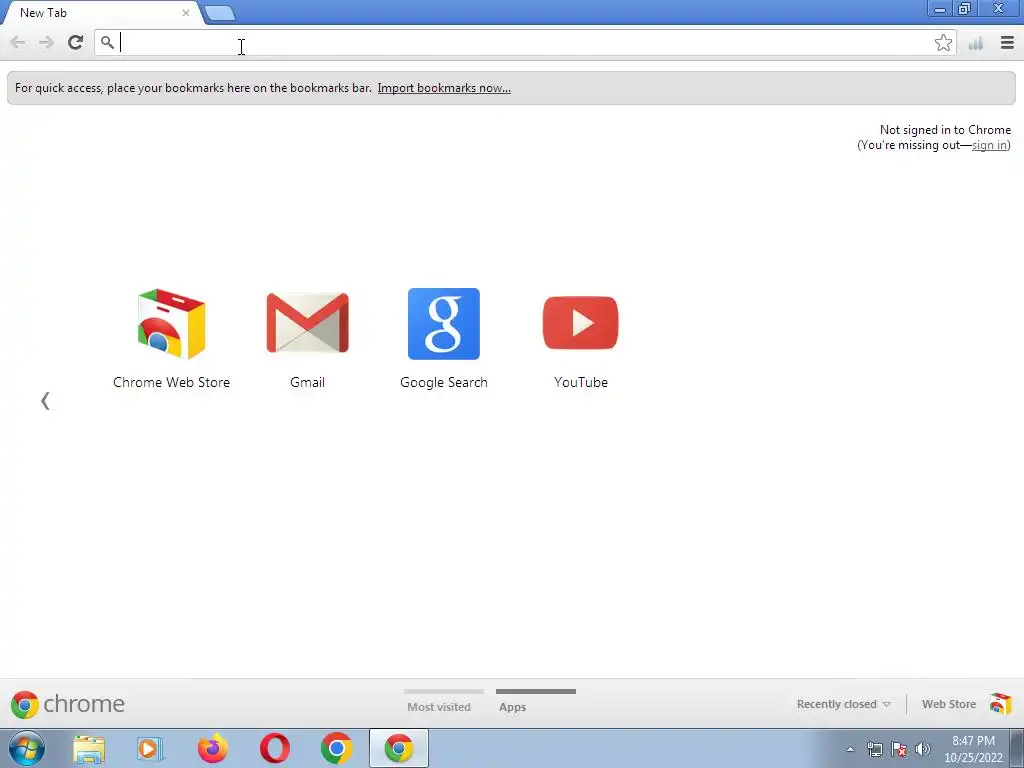Open the Chrome hamburger menu
The height and width of the screenshot is (768, 1024).
coord(1007,43)
